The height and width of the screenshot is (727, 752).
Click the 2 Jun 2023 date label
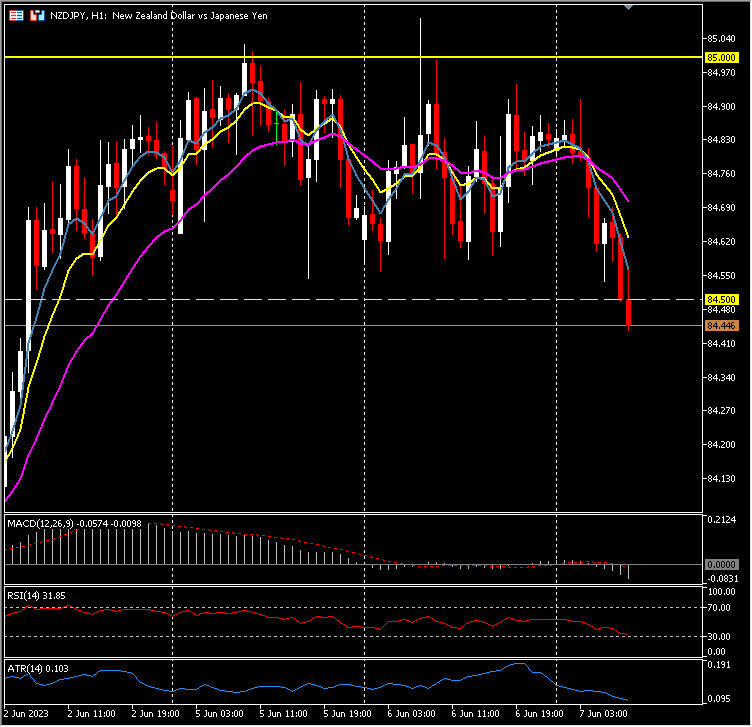point(26,714)
